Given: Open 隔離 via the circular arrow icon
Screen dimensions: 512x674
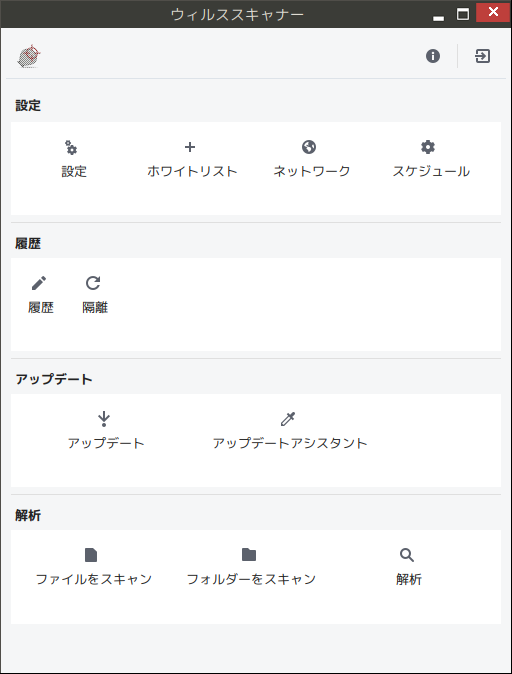Looking at the screenshot, I should tap(93, 283).
